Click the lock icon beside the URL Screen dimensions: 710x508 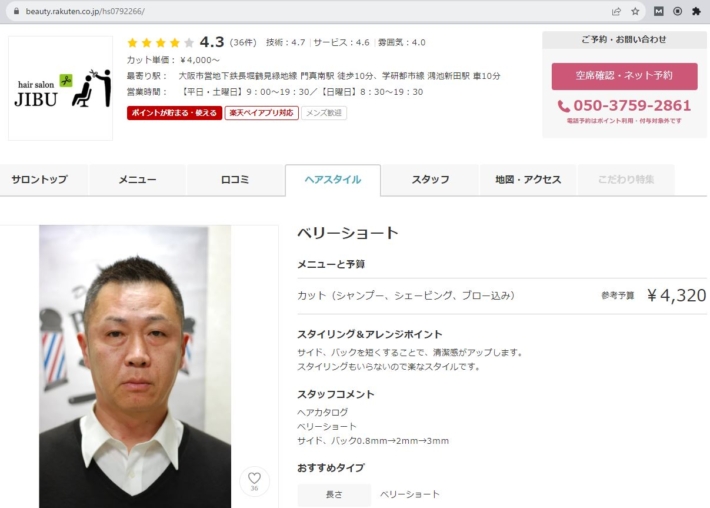(16, 11)
